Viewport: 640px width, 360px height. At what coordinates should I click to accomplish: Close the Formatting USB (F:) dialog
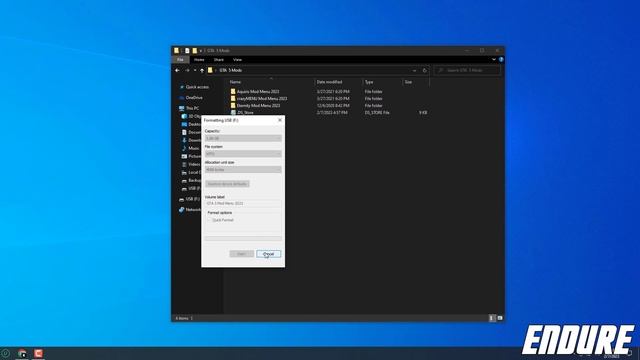280,120
